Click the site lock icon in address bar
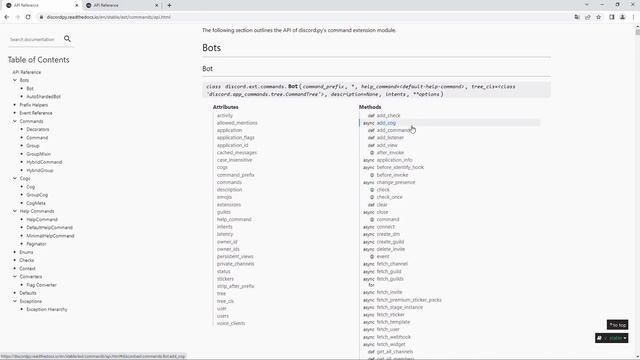This screenshot has width=640, height=360. 41,17
